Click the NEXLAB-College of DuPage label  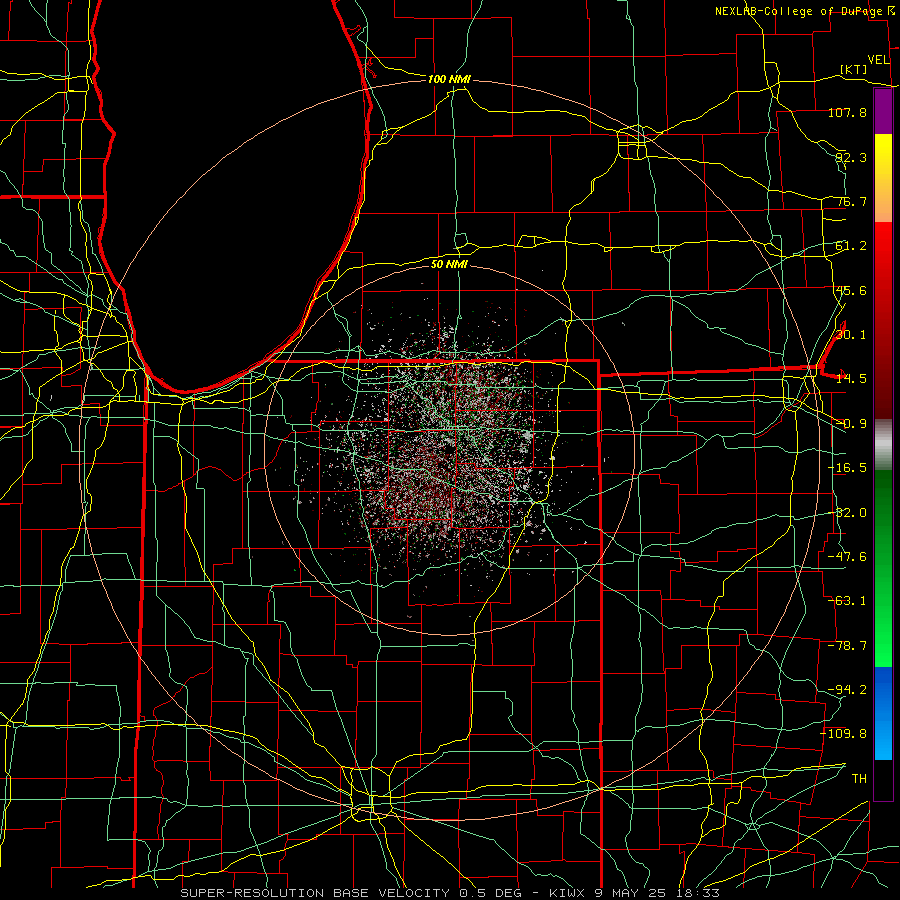click(799, 11)
